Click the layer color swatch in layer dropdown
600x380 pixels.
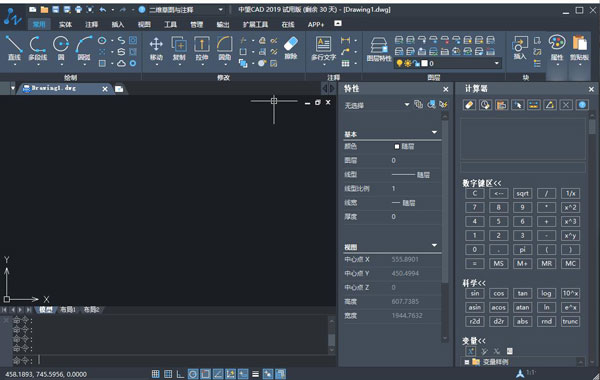click(424, 64)
